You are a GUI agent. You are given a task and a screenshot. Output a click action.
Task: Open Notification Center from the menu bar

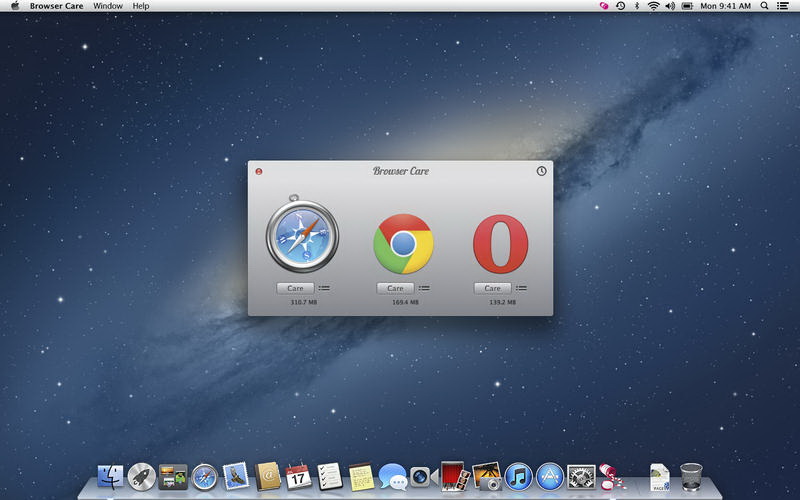tap(782, 6)
